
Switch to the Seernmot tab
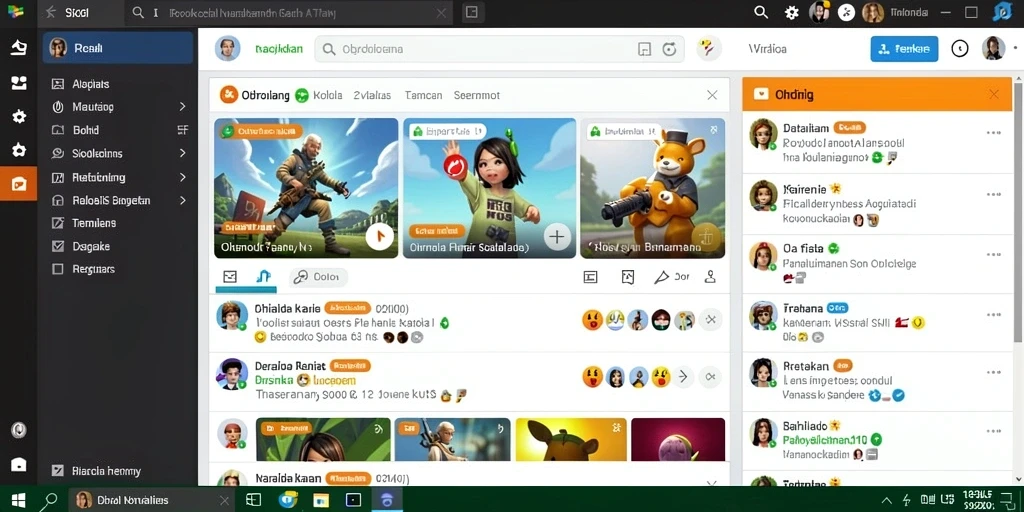[477, 95]
